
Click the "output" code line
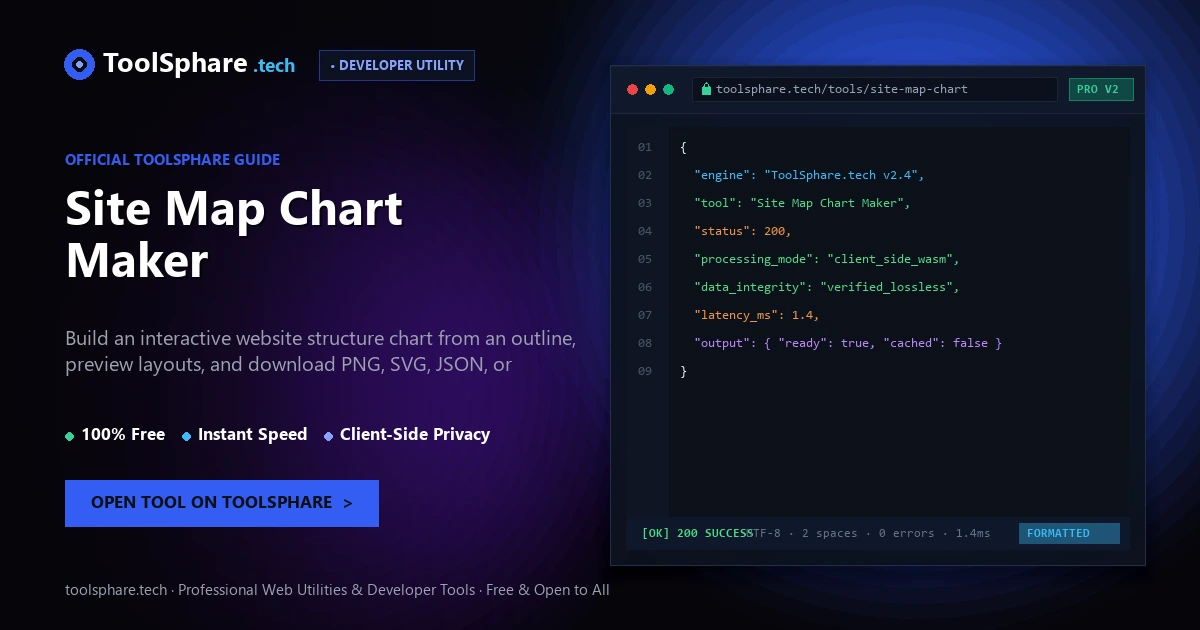point(848,343)
